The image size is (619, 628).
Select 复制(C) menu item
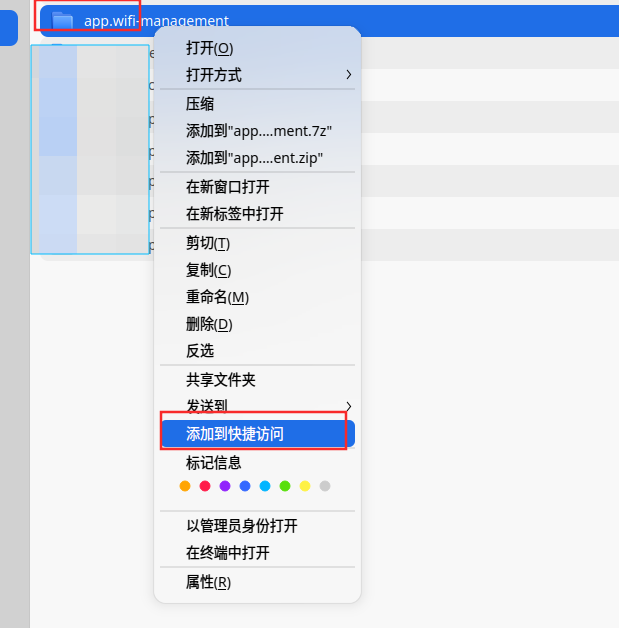tap(257, 270)
